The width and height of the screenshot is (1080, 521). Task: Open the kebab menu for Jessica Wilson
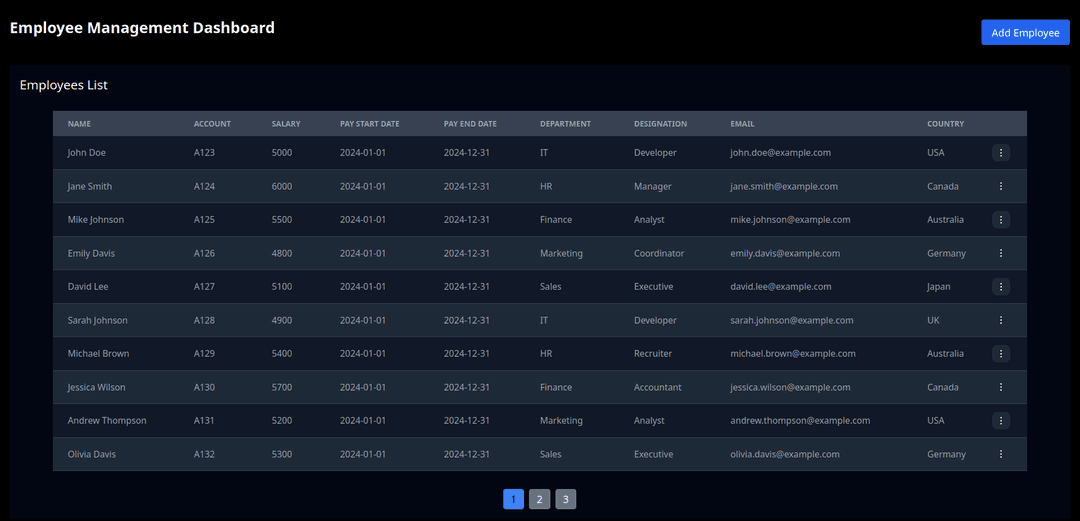click(x=1001, y=387)
